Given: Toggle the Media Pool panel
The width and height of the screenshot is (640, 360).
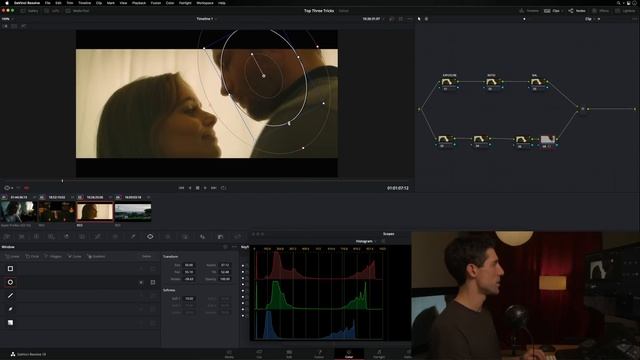Looking at the screenshot, I should [x=78, y=11].
